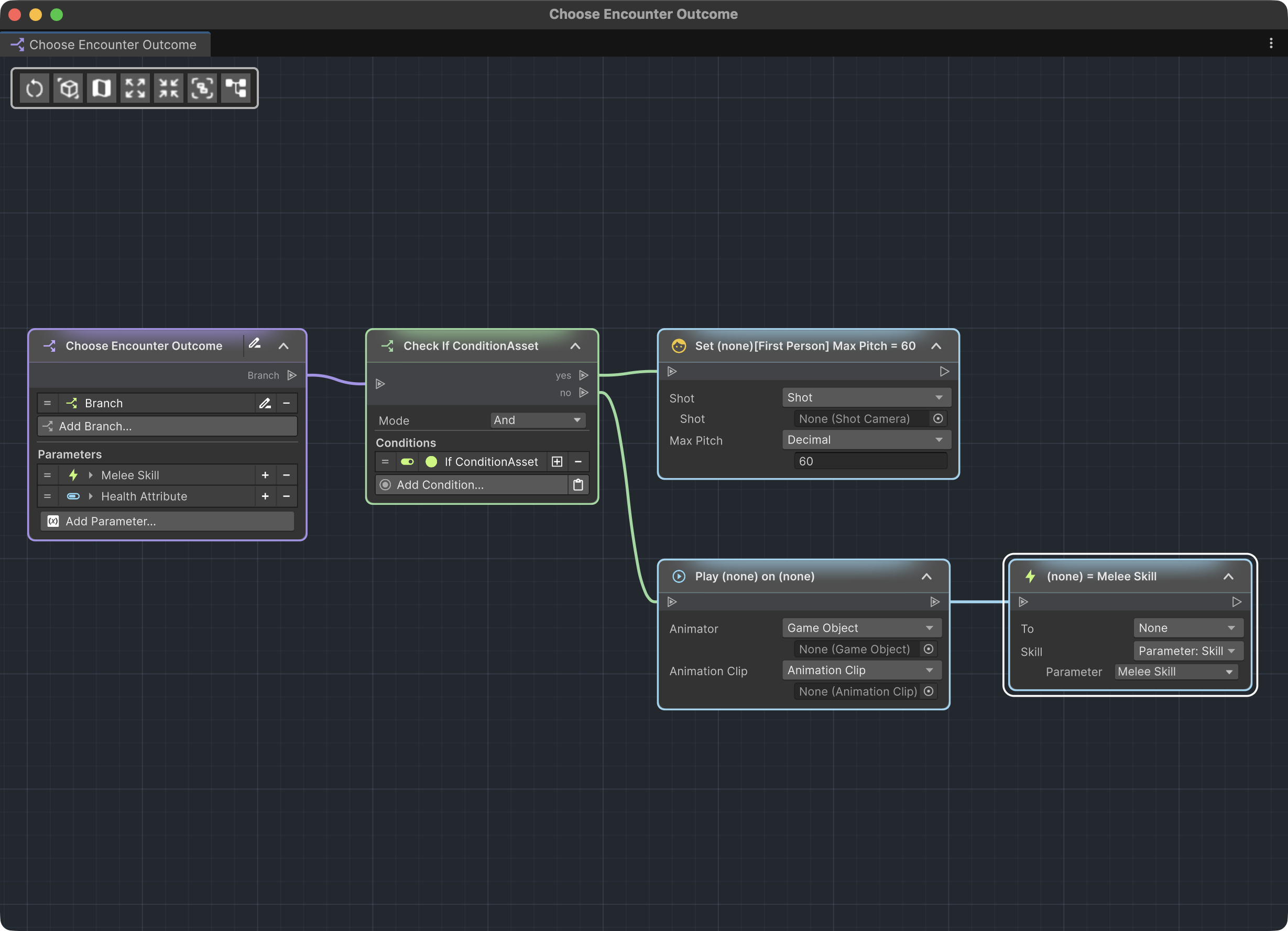Expand the Health Attribute parameter foldout
The width and height of the screenshot is (1288, 931).
tap(90, 496)
